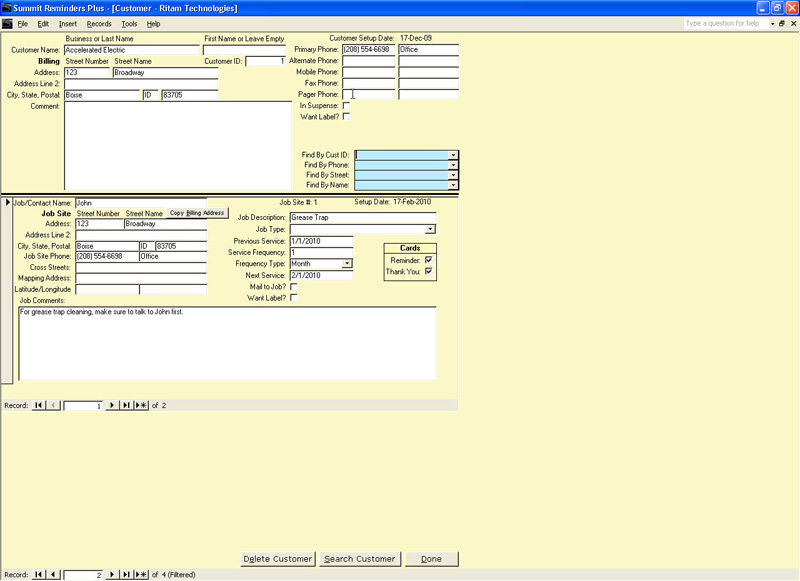Image resolution: width=800 pixels, height=581 pixels.
Task: Uncheck the Reminder card checkbox
Action: point(429,260)
